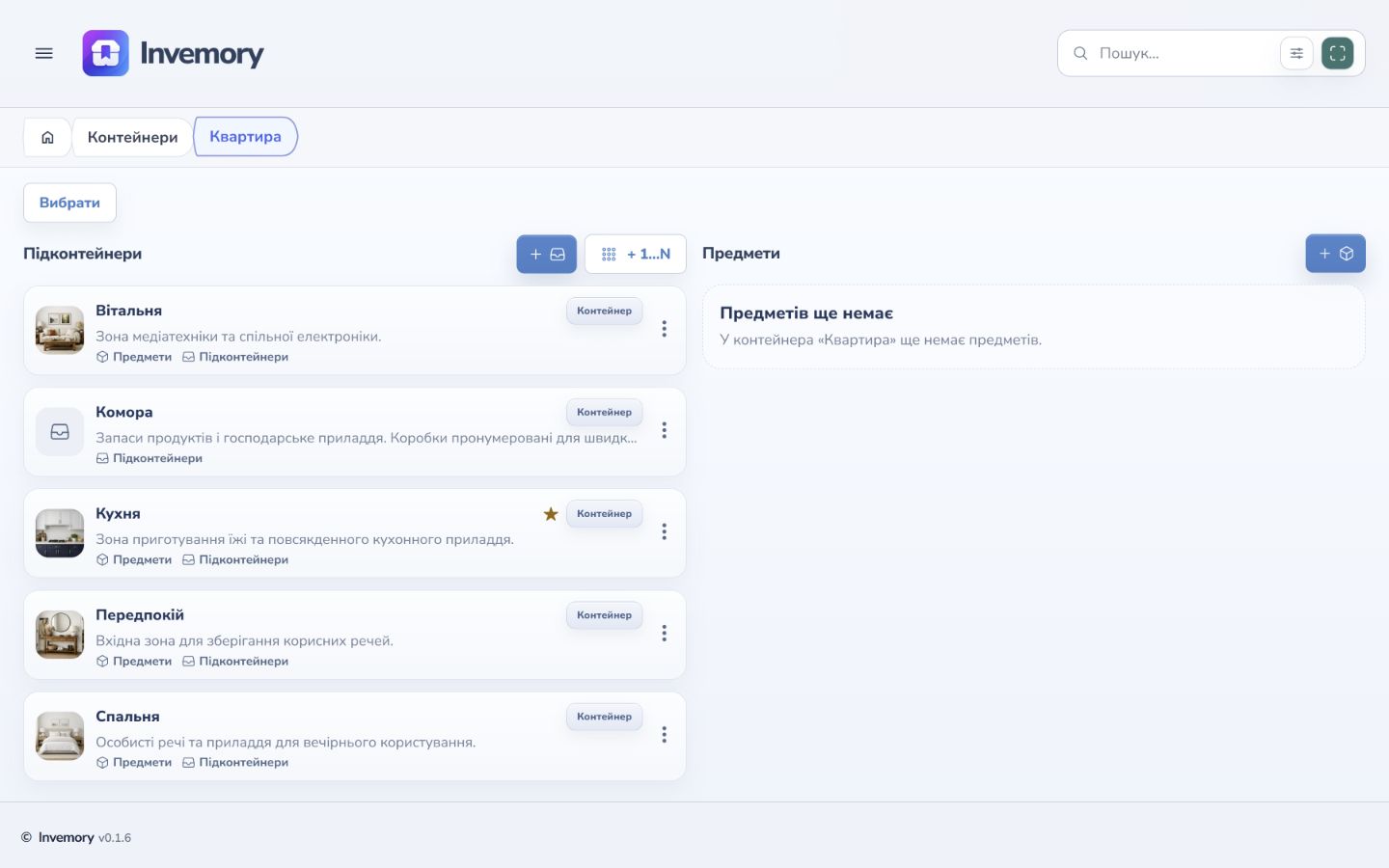Viewport: 1389px width, 868px height.
Task: Open the hamburger navigation menu
Action: [x=43, y=53]
